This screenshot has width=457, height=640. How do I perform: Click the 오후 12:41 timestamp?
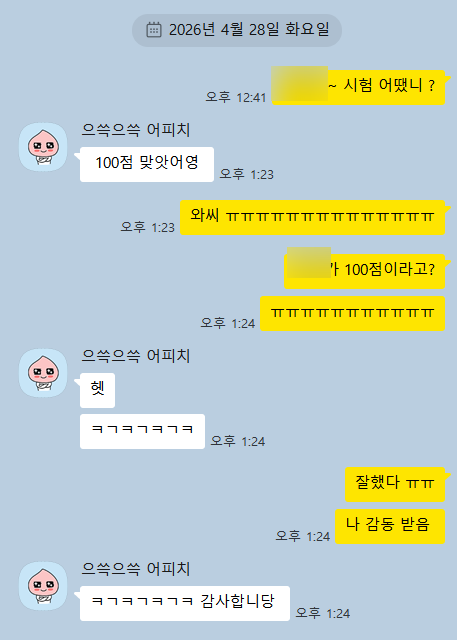pos(236,97)
